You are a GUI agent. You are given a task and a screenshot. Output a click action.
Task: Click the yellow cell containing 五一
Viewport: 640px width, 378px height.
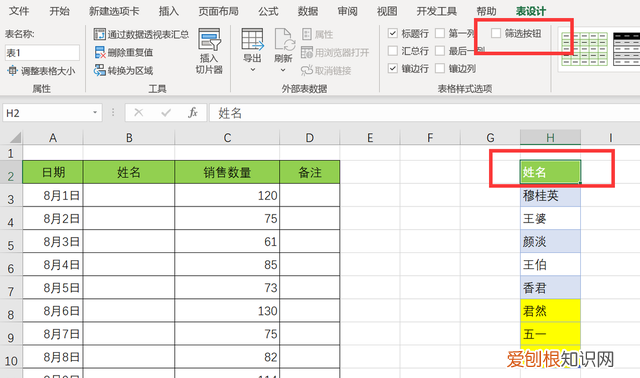pos(550,334)
